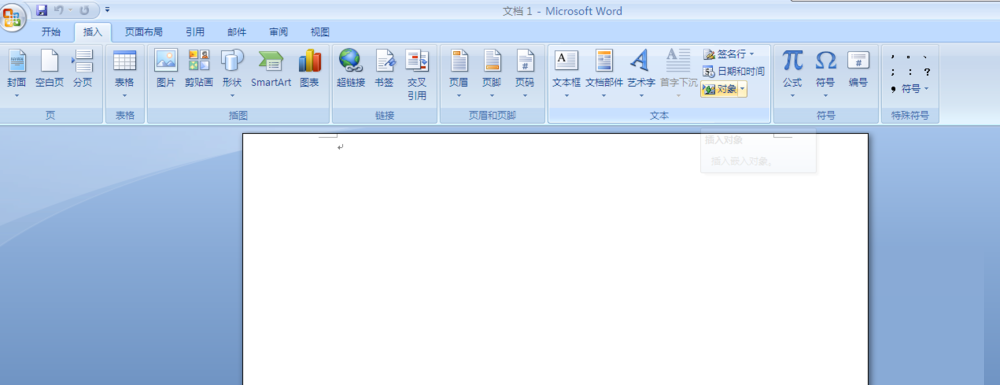This screenshot has width=1000, height=385.
Task: Insert a 空白页 blank page
Action: [49, 69]
